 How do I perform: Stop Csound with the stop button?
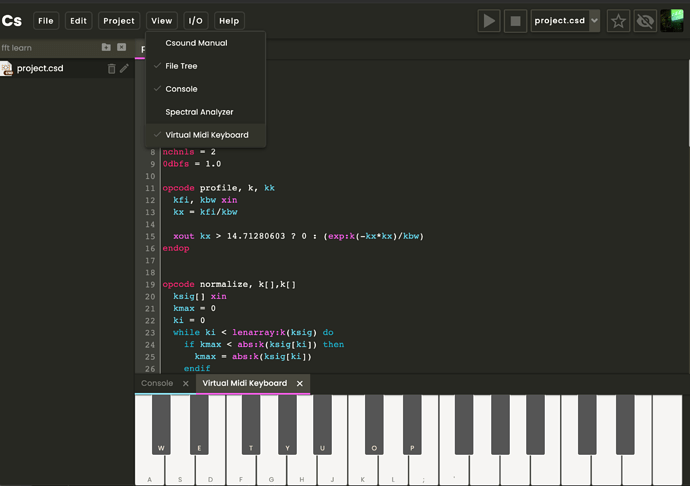coord(515,21)
